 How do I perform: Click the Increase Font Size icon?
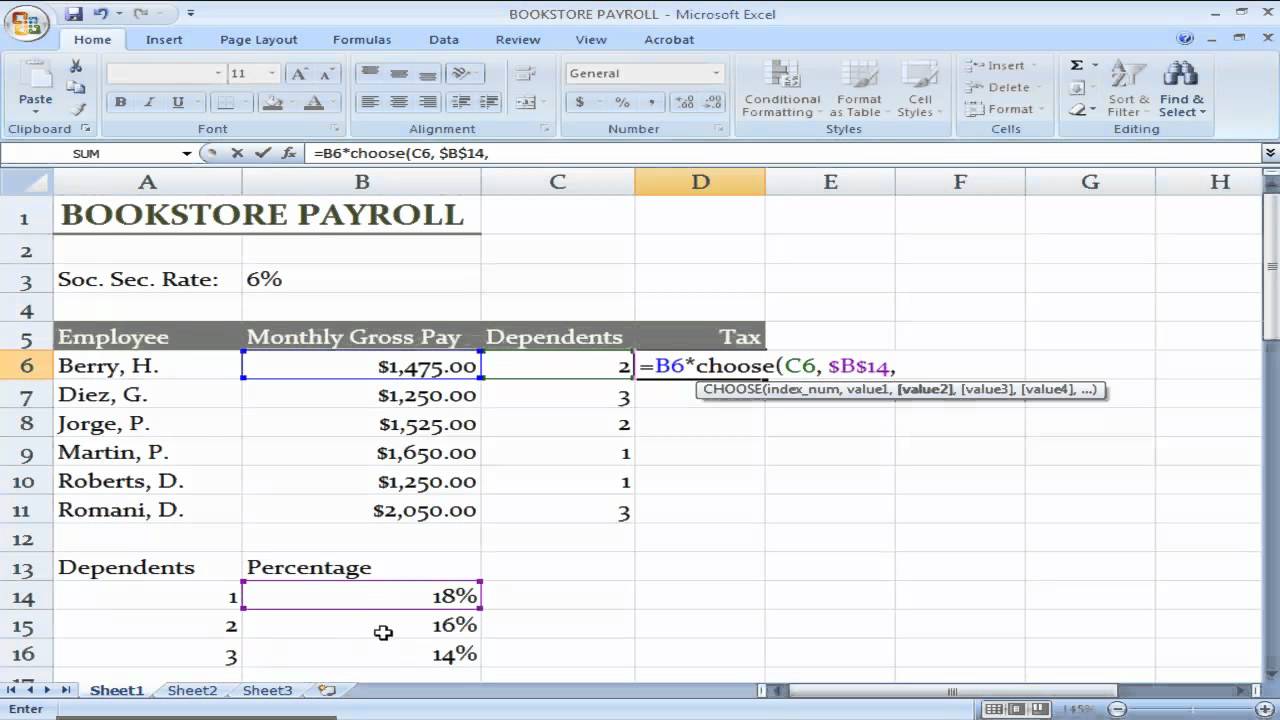(x=299, y=73)
